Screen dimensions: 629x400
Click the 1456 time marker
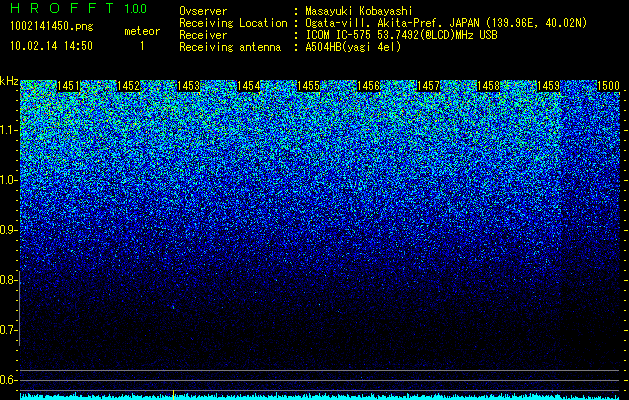(x=368, y=86)
